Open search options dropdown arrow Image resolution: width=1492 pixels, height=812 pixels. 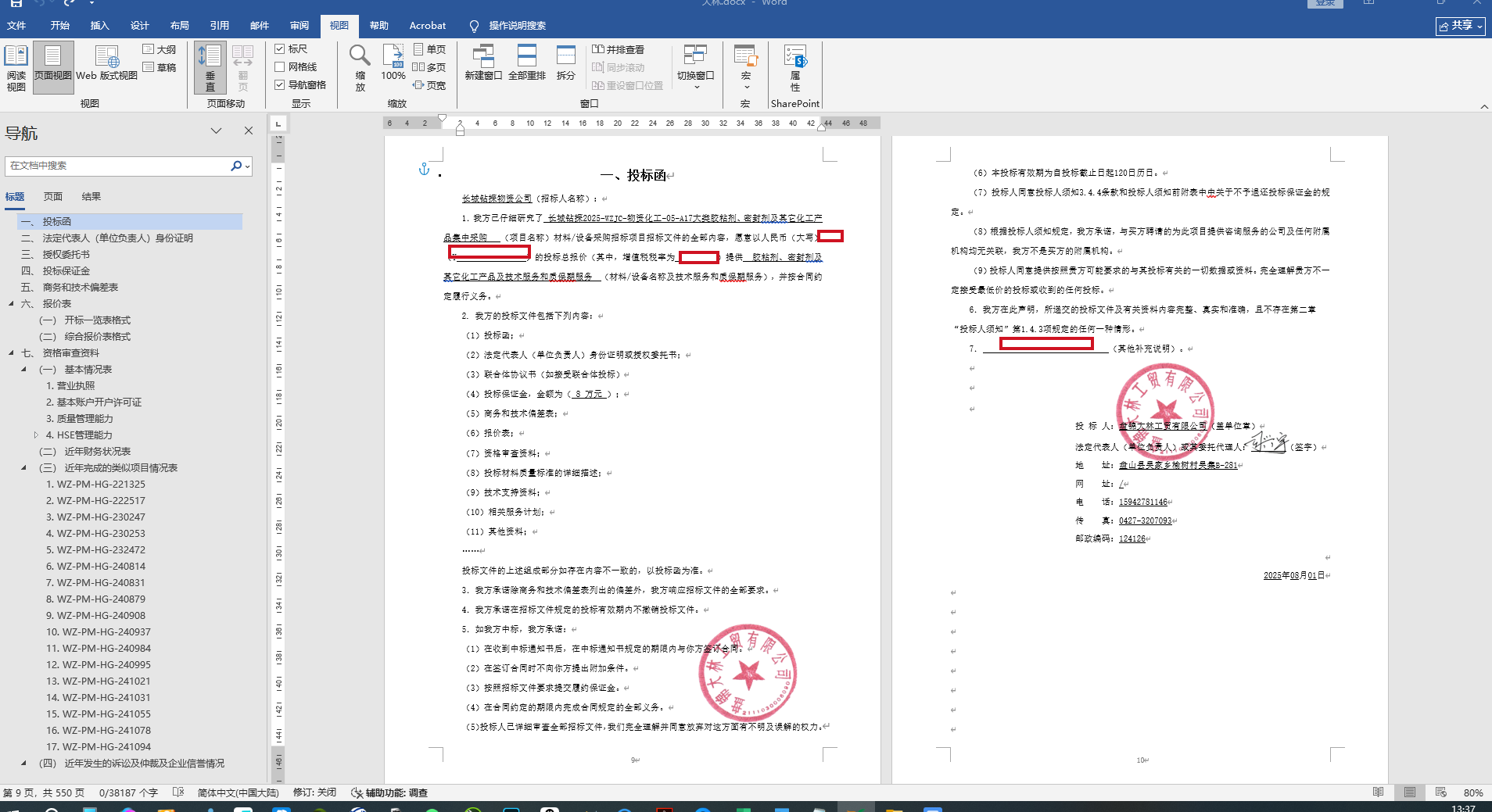(x=248, y=166)
